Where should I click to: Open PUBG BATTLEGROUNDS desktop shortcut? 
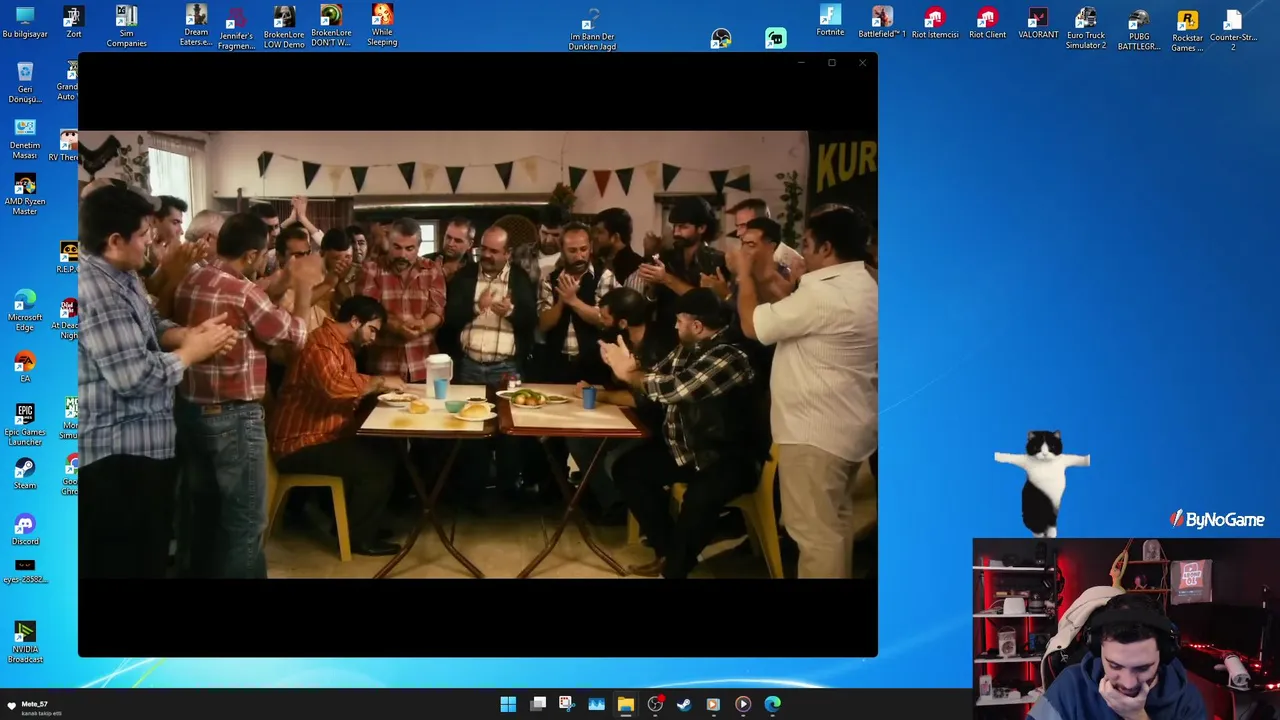point(1138,28)
